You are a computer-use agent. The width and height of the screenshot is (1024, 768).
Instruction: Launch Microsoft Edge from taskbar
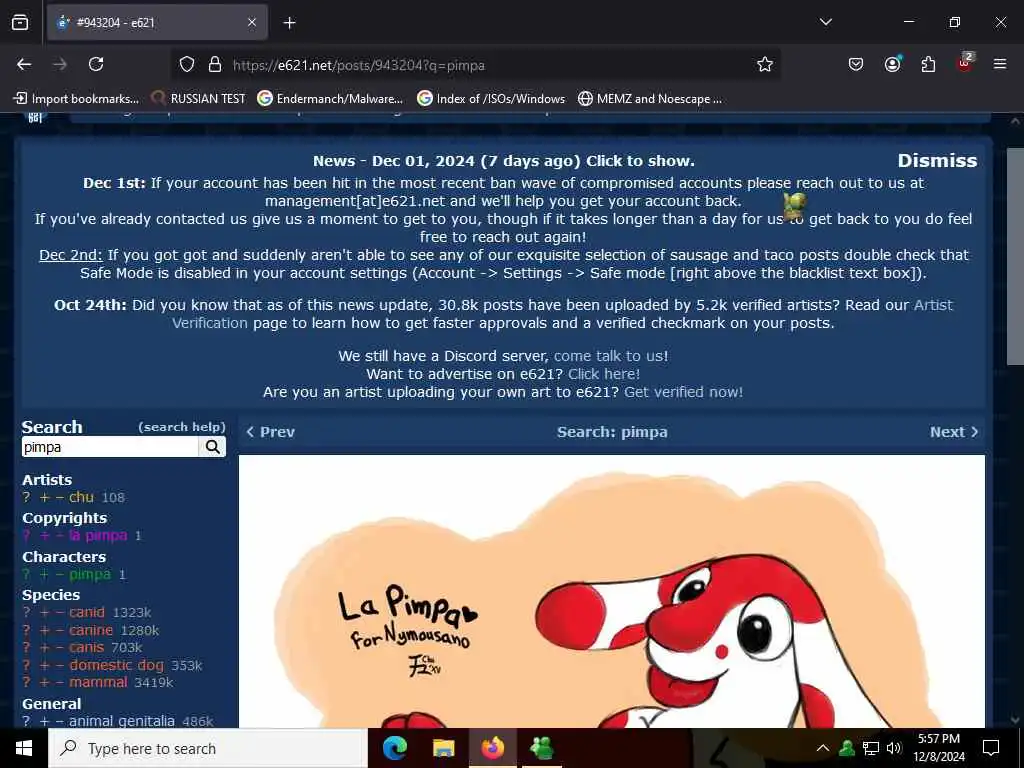tap(394, 748)
